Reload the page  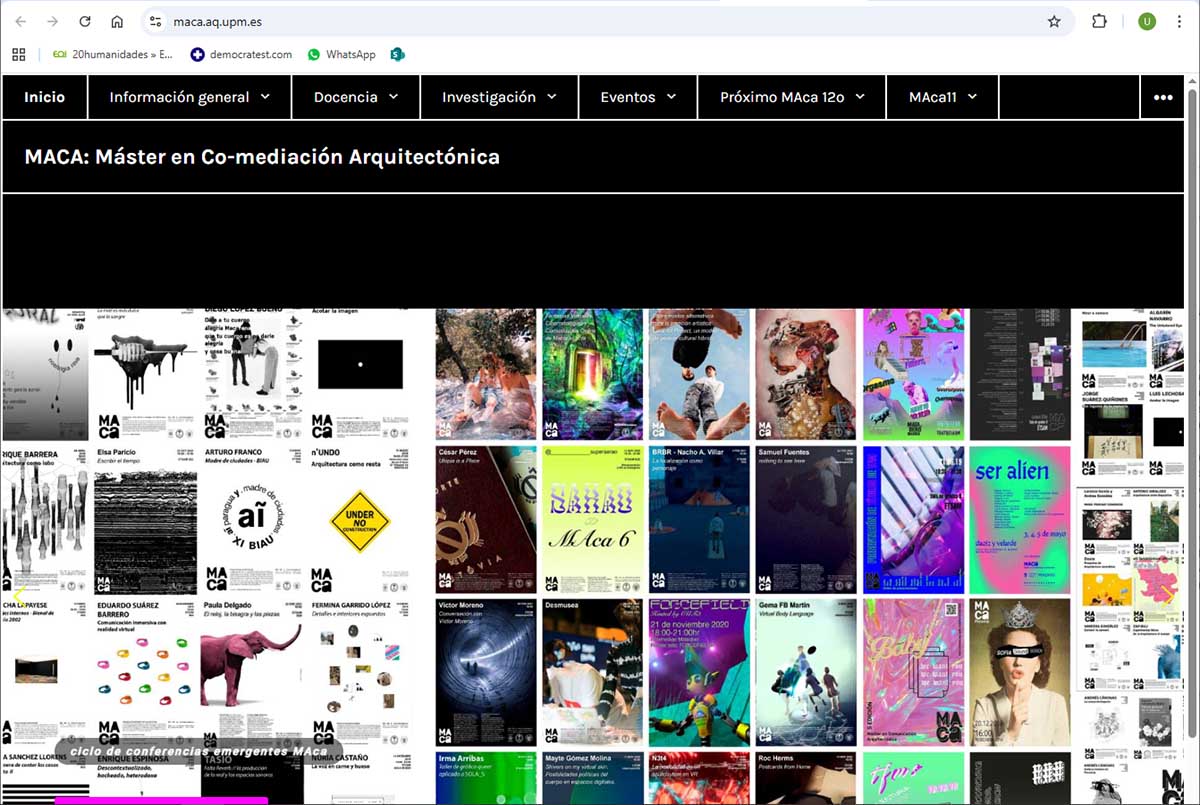tap(85, 21)
